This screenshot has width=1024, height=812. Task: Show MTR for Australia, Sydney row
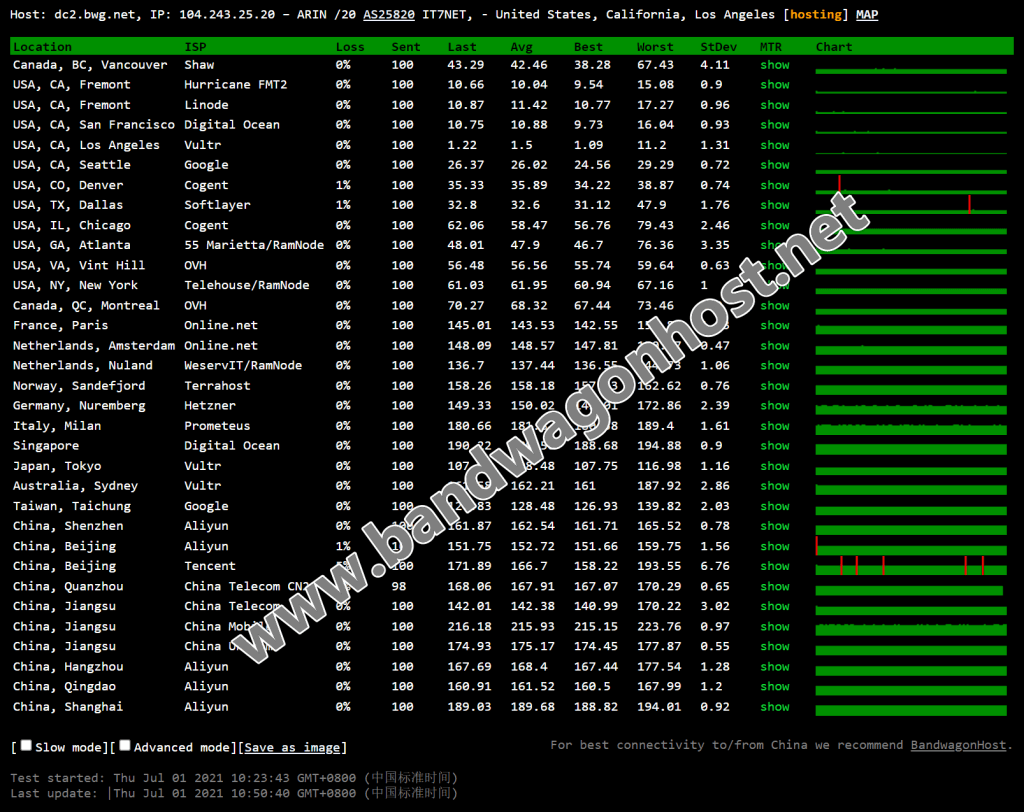coord(775,486)
